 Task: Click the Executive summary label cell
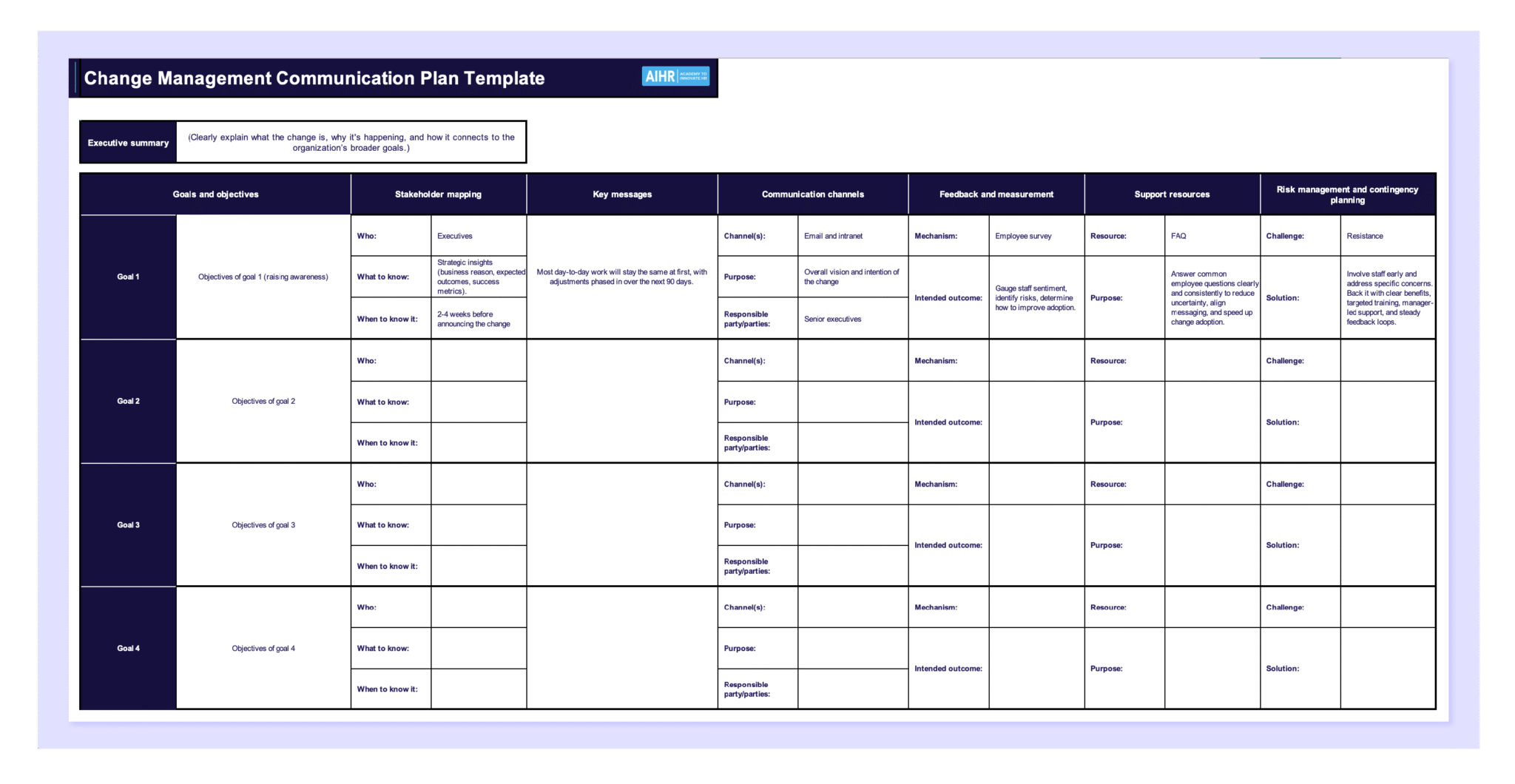pyautogui.click(x=128, y=142)
